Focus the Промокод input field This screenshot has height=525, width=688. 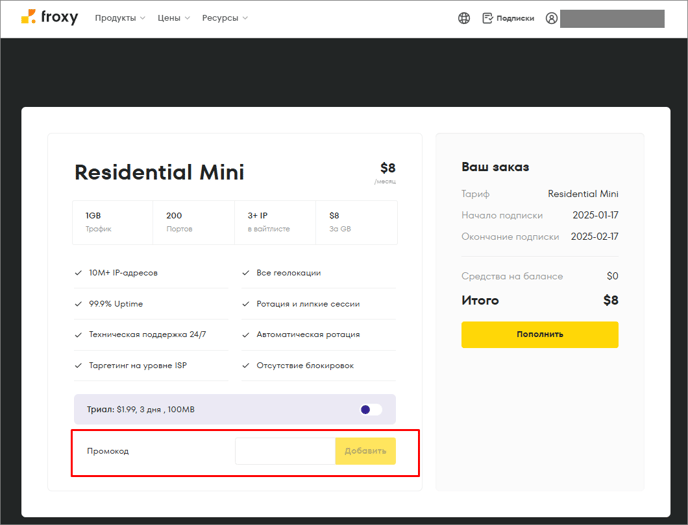click(285, 451)
